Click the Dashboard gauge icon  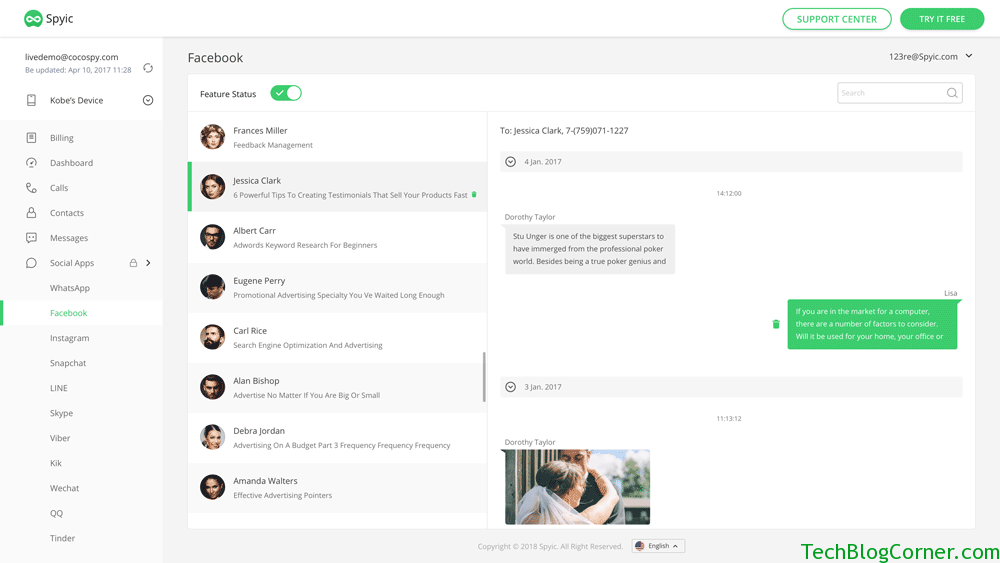pyautogui.click(x=31, y=163)
